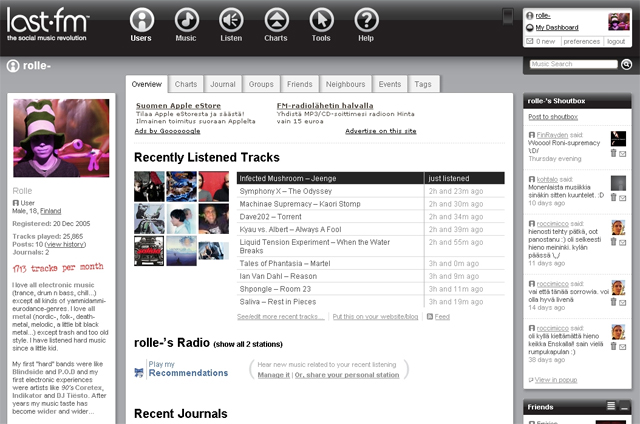Open the view history link
Viewport: 640px width, 424px height.
coord(66,244)
